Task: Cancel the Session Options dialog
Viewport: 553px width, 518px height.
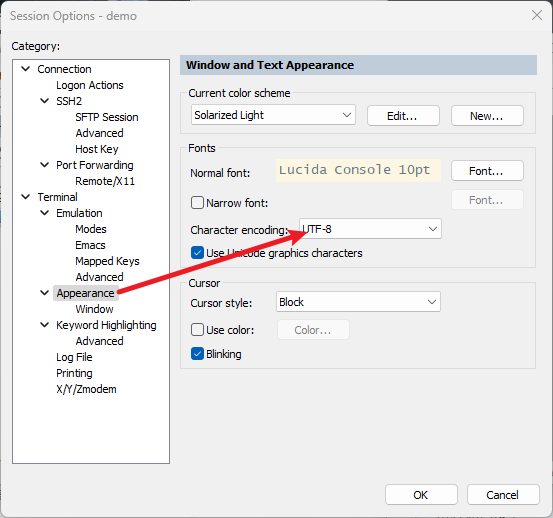Action: [x=503, y=495]
